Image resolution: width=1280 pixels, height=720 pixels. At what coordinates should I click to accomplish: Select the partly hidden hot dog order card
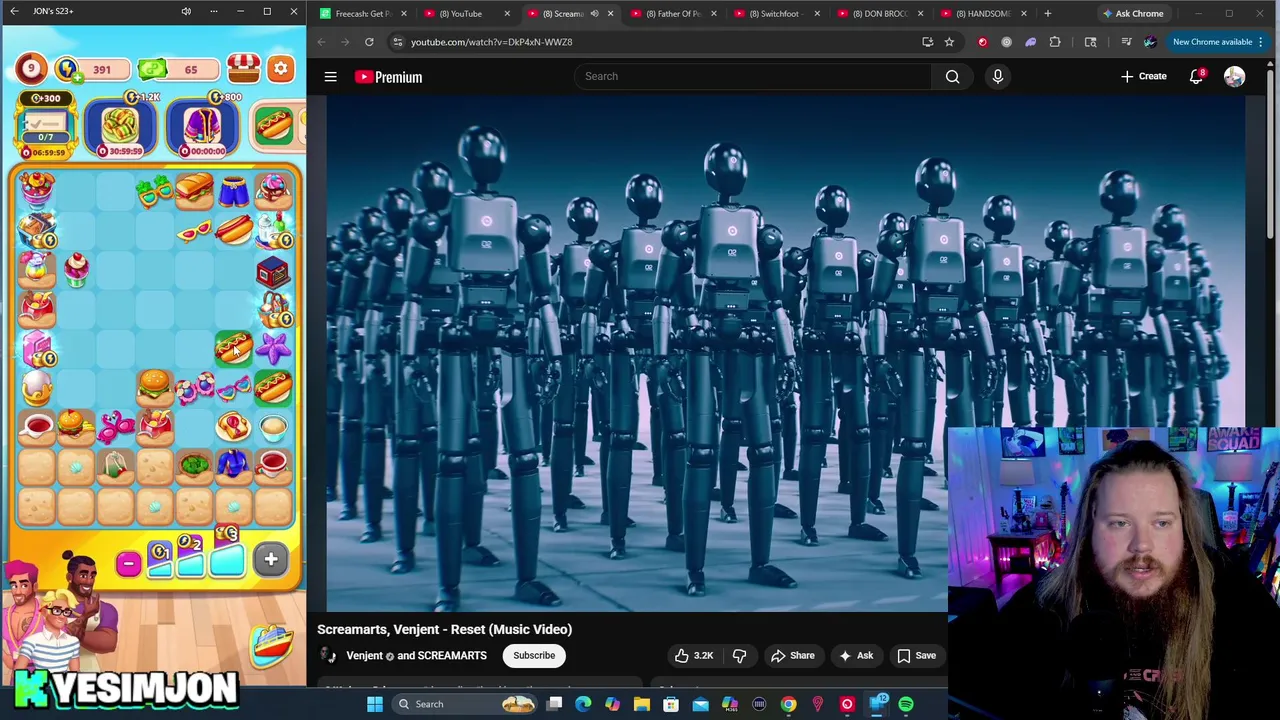click(x=276, y=125)
